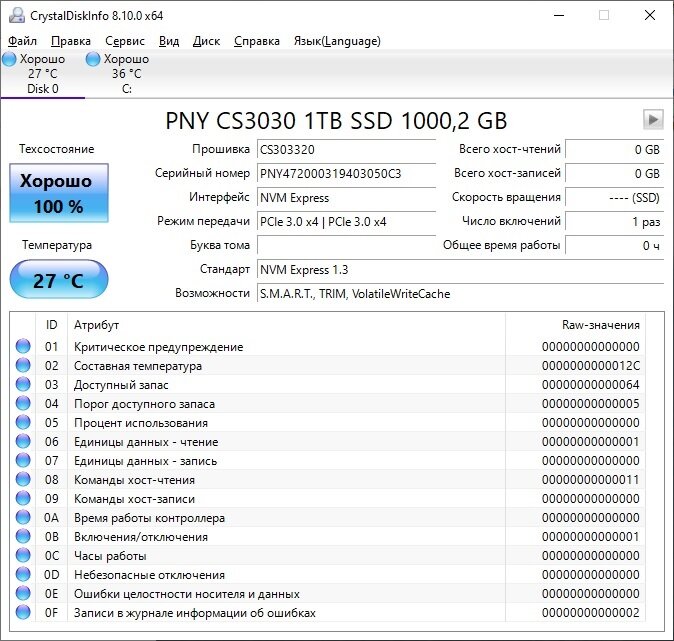Click the Режим передачи PCIe 3.0 x4 field
Image resolution: width=674 pixels, height=641 pixels.
tap(346, 222)
